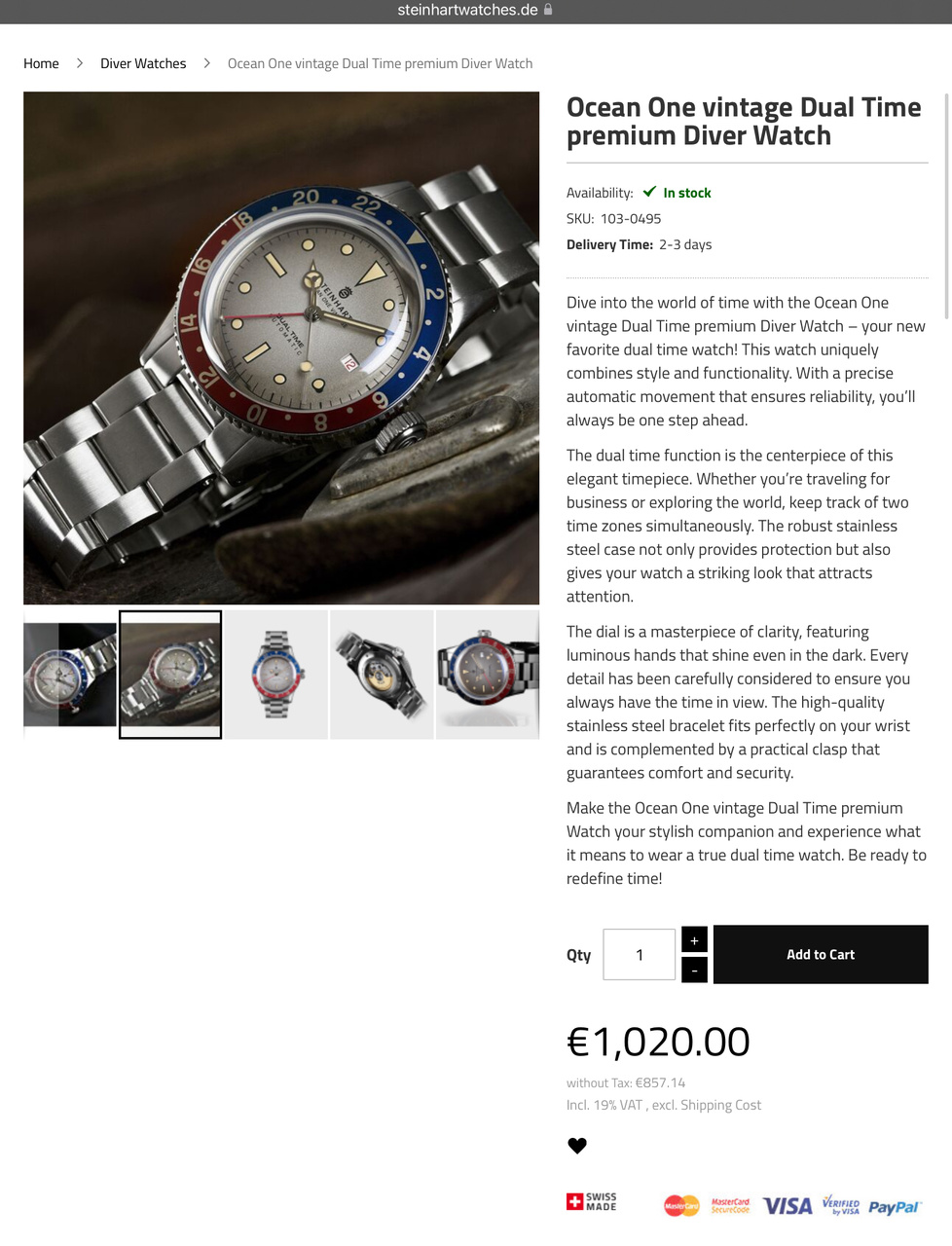Image resolution: width=952 pixels, height=1246 pixels.
Task: Click the heart wishlist icon
Action: click(x=577, y=1146)
